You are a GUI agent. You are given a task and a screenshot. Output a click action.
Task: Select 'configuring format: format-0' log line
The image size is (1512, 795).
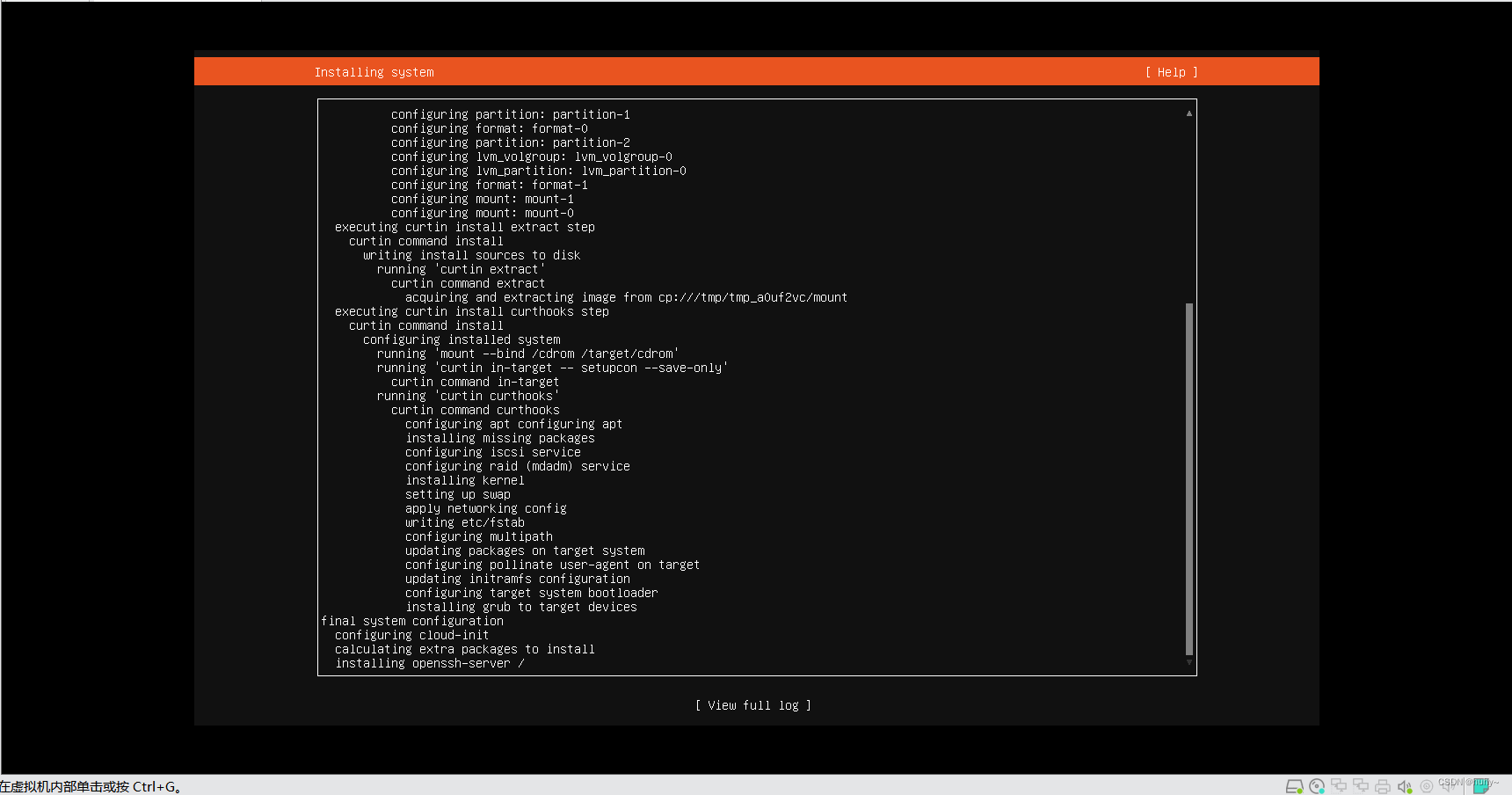click(x=489, y=128)
